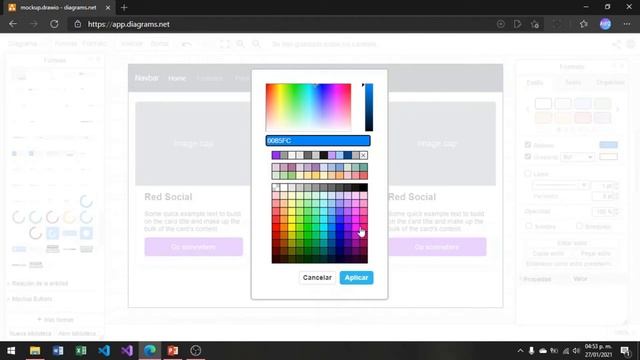Choose the black swatch in recent colors row

324,156
